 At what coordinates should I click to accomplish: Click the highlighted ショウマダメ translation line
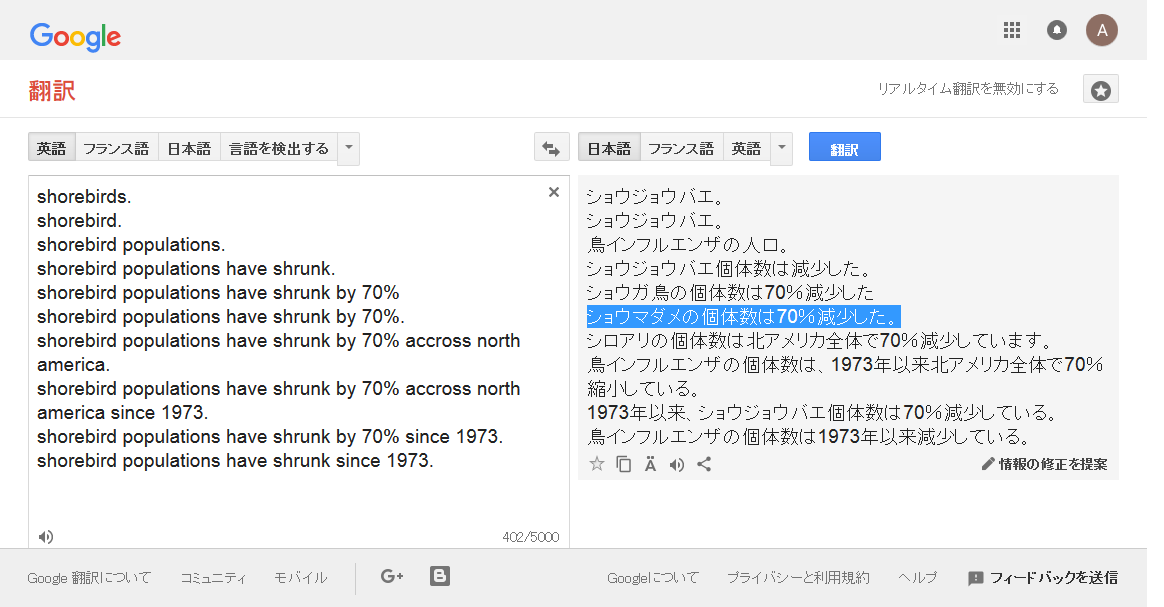743,317
